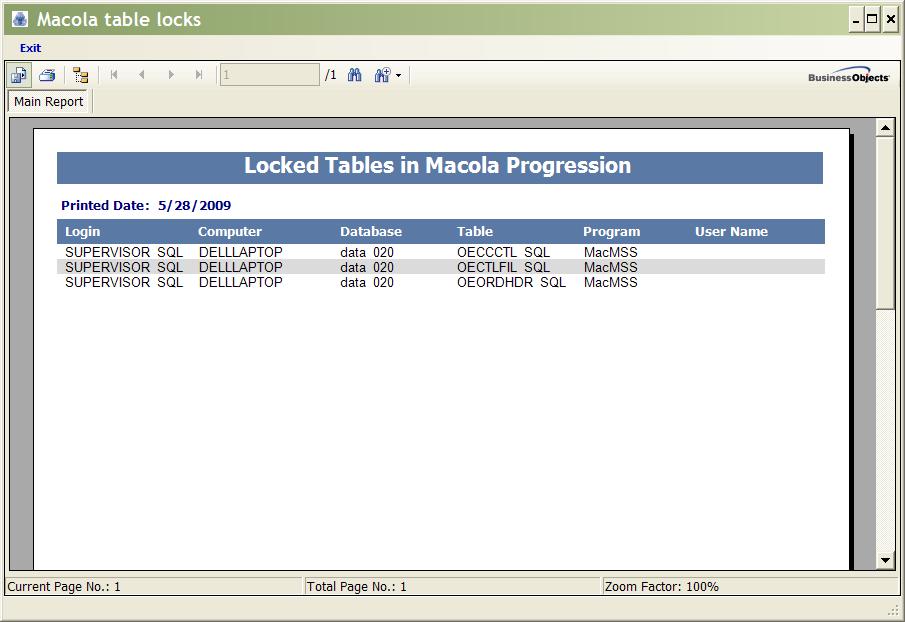Click the OECTLFIL SQL table cell

(x=503, y=267)
